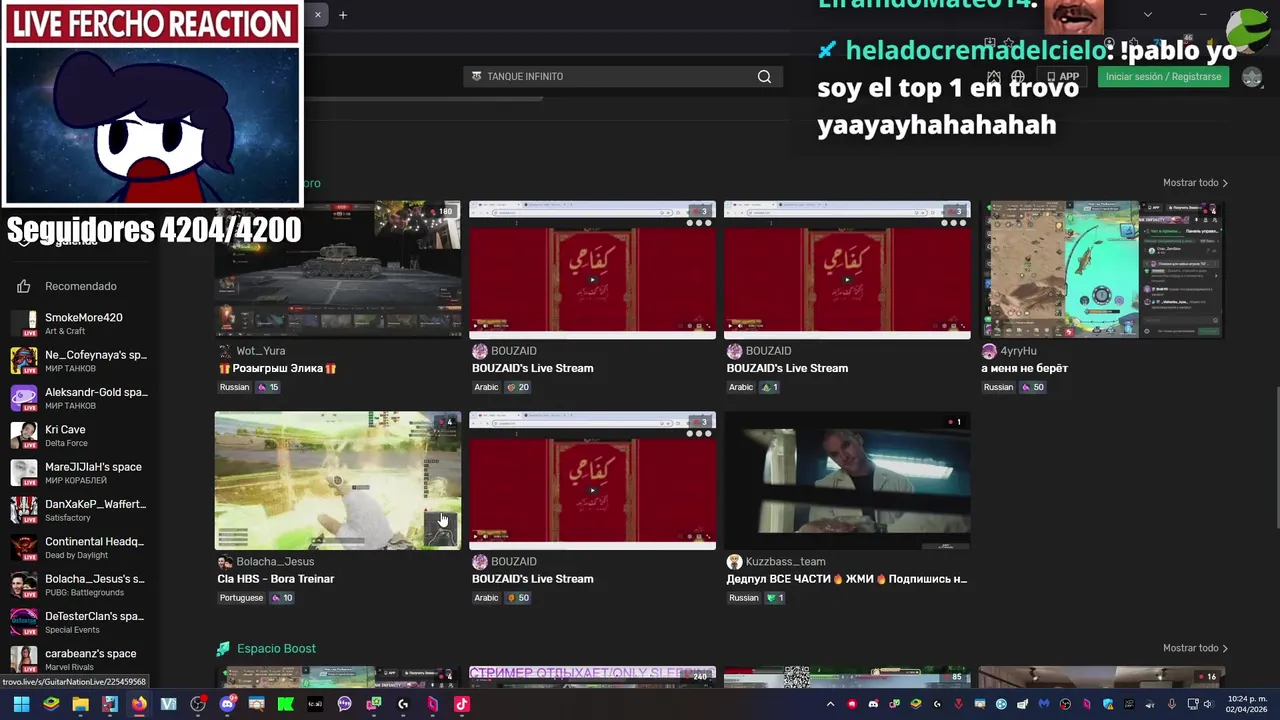The width and height of the screenshot is (1280, 720).
Task: Click Mostrar todo beside Espacio Boost
Action: [x=1195, y=648]
